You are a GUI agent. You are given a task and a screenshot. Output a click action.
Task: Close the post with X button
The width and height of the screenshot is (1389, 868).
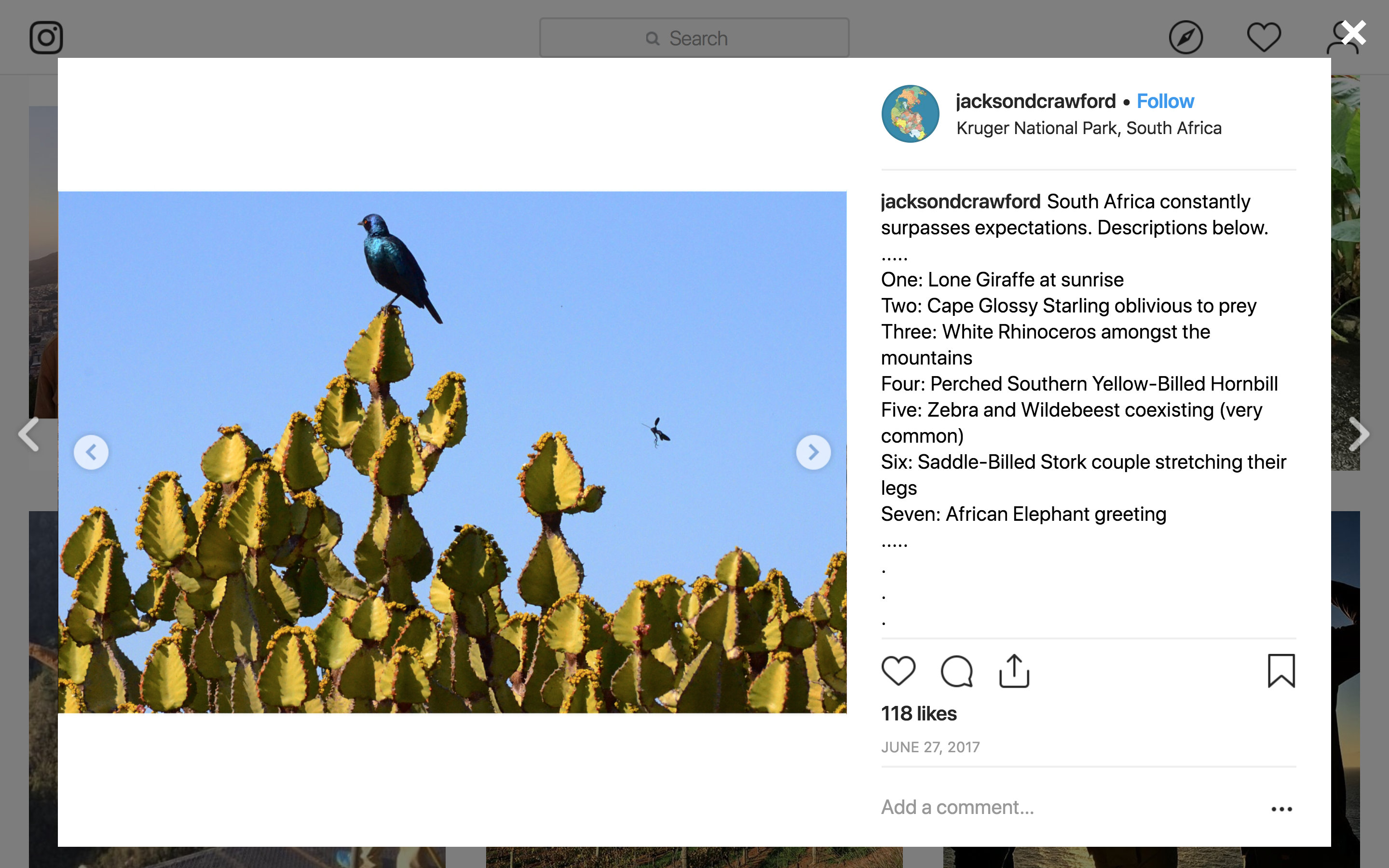1354,33
